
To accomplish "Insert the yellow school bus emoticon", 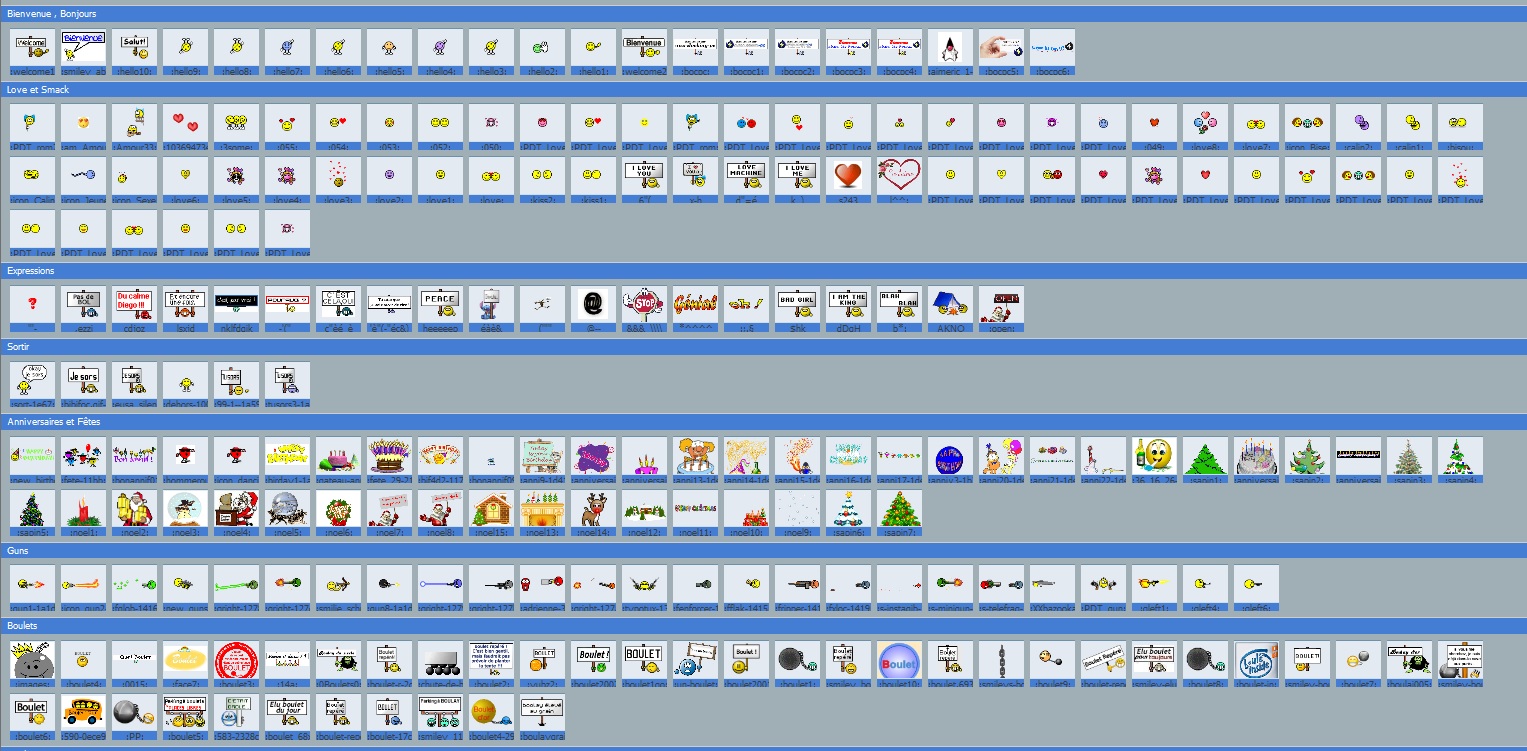I will pos(84,713).
